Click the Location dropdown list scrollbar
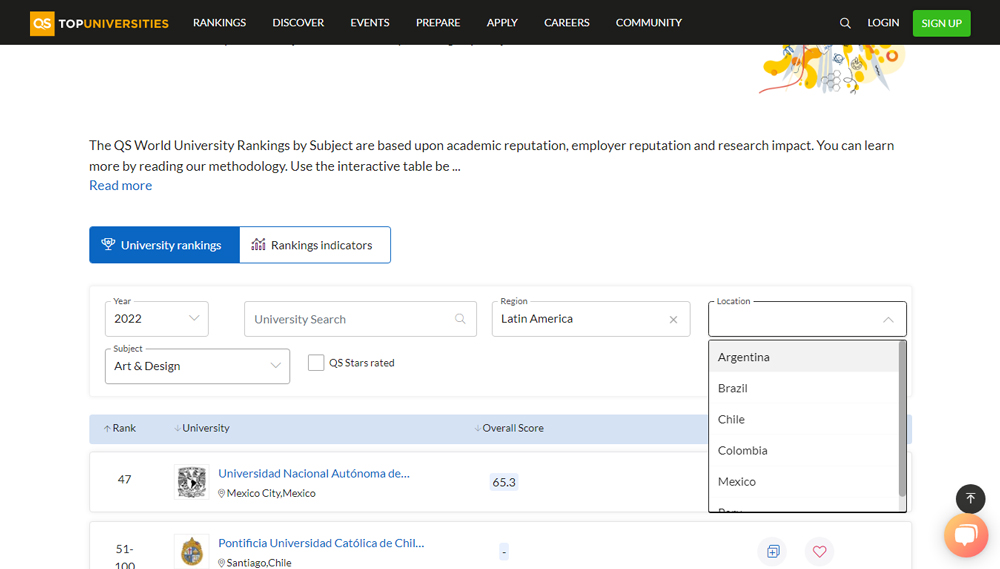1000x569 pixels. click(902, 419)
